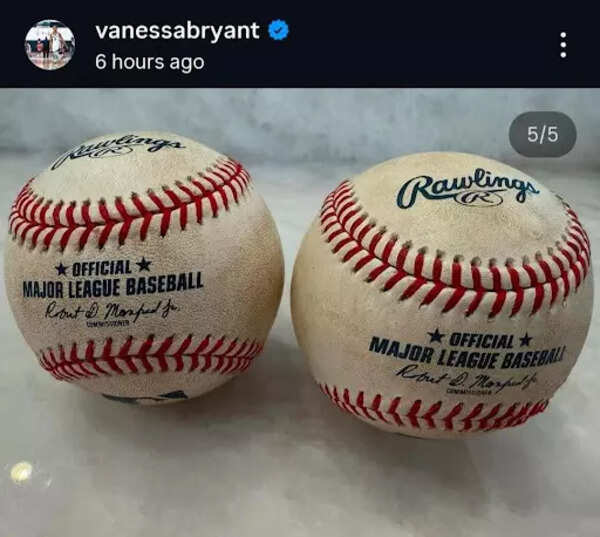Click the star after OFFICIAL on right ball
Screen dimensions: 600x537
[525, 339]
